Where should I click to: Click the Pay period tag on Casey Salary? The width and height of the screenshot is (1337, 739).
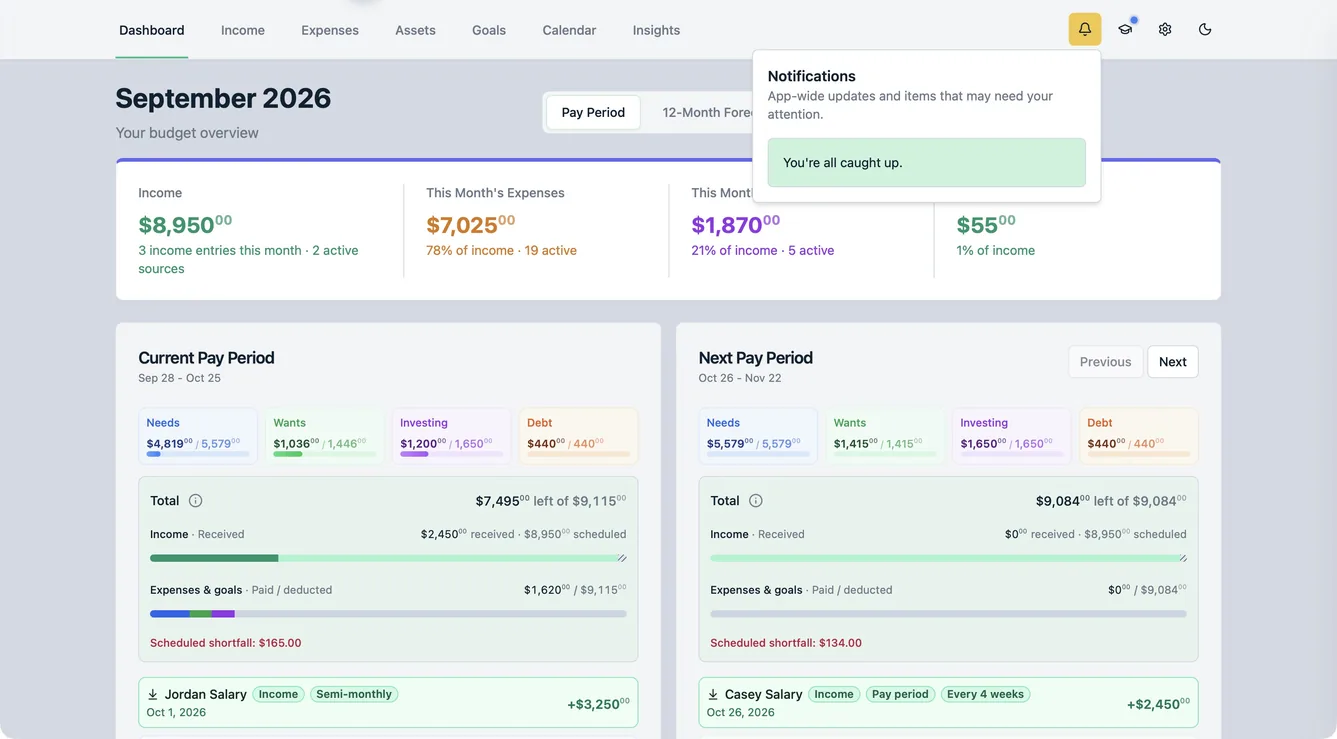tap(900, 694)
